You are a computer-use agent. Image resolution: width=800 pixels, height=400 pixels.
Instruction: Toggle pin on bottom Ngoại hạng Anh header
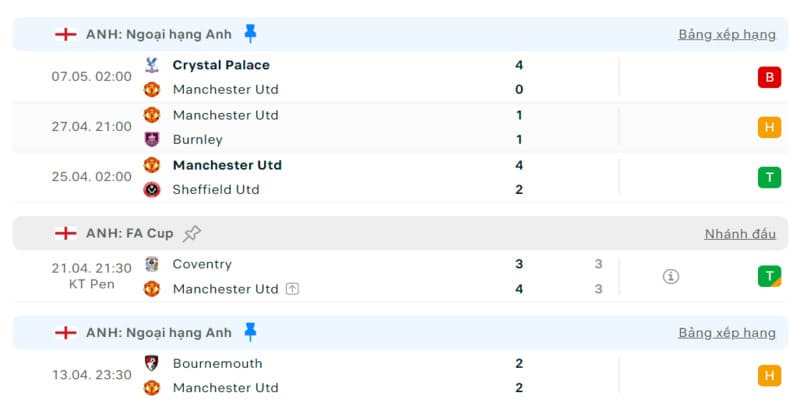point(250,332)
